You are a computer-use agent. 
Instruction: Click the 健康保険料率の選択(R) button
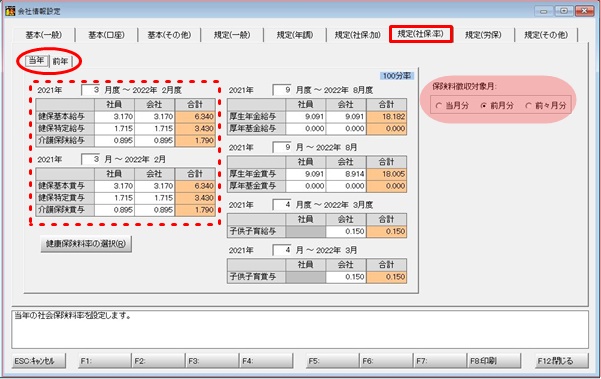pos(86,244)
